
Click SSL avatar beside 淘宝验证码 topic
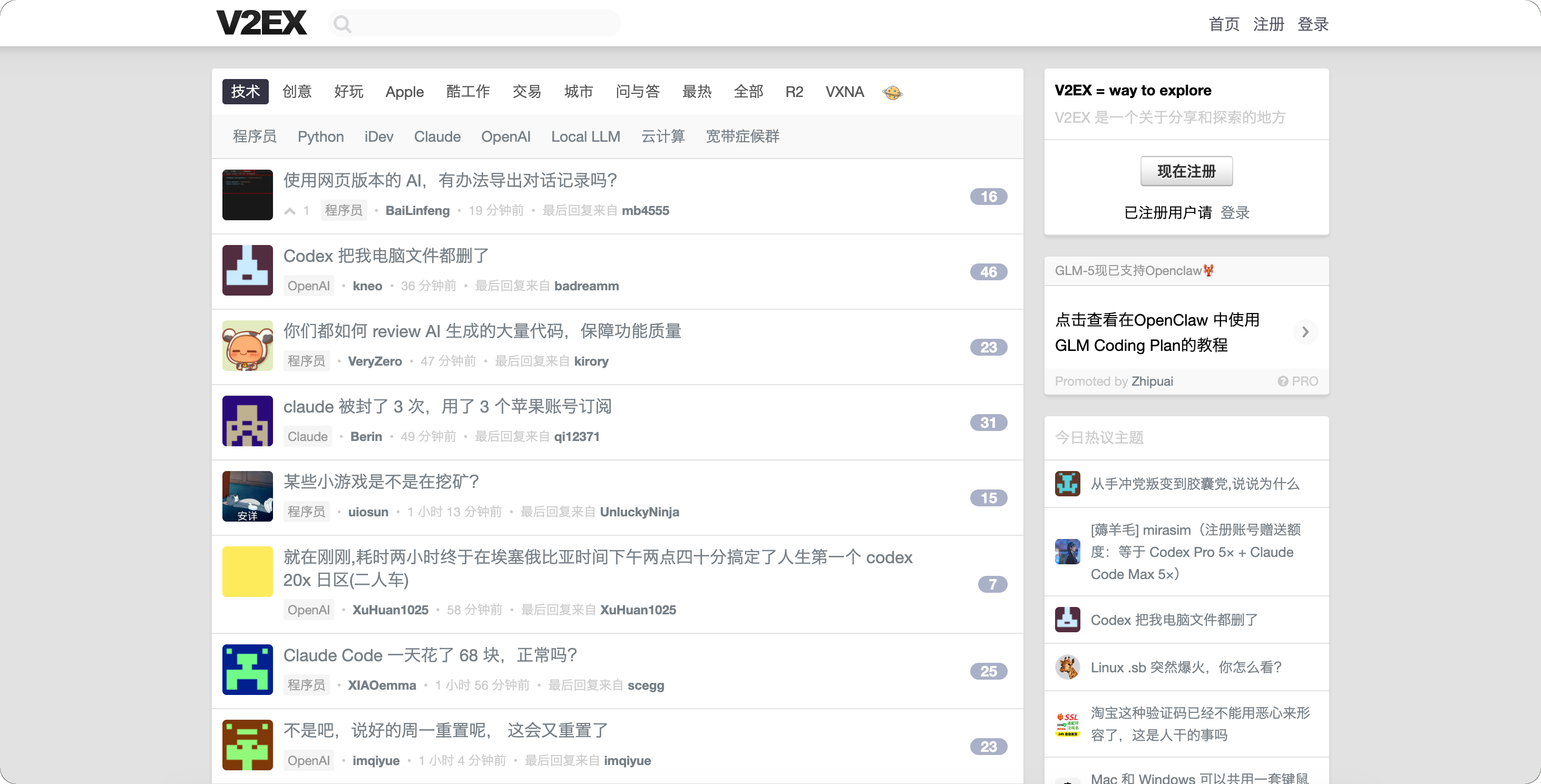click(1068, 724)
